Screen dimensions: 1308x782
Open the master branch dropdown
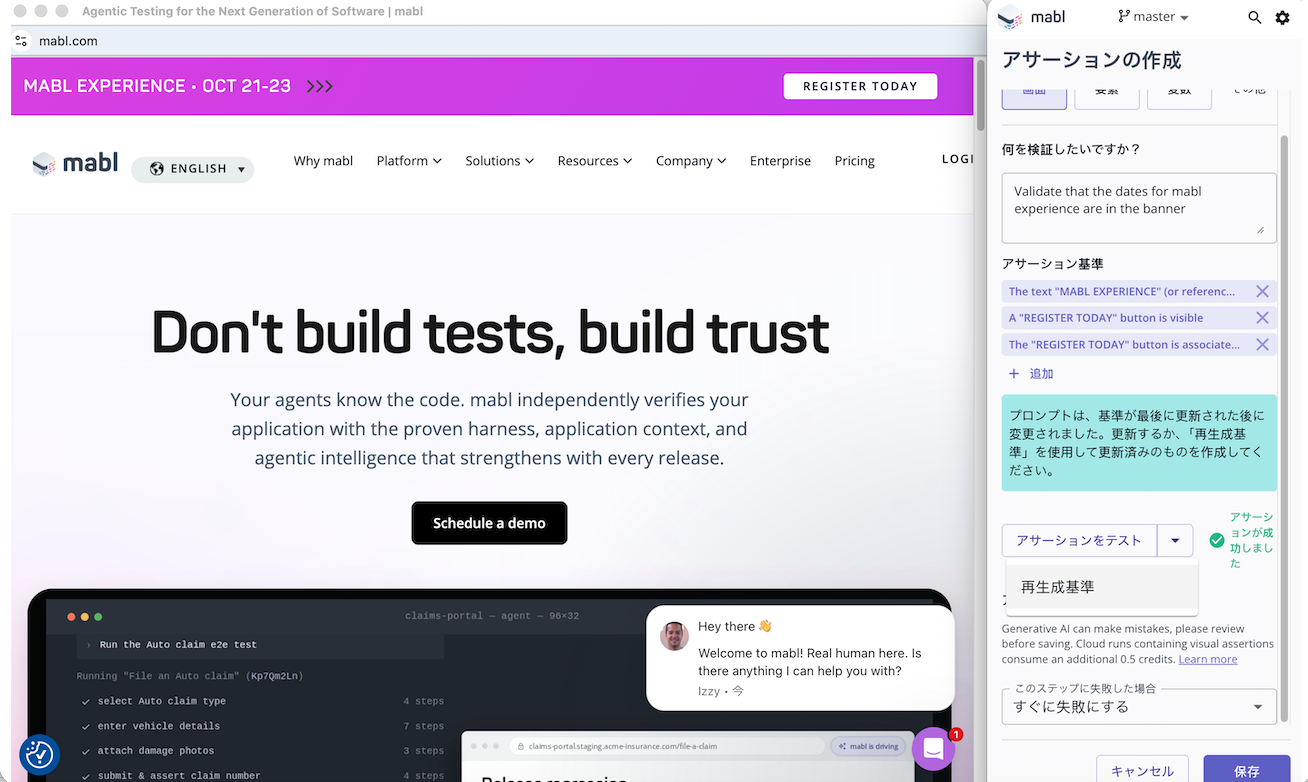coord(1153,17)
